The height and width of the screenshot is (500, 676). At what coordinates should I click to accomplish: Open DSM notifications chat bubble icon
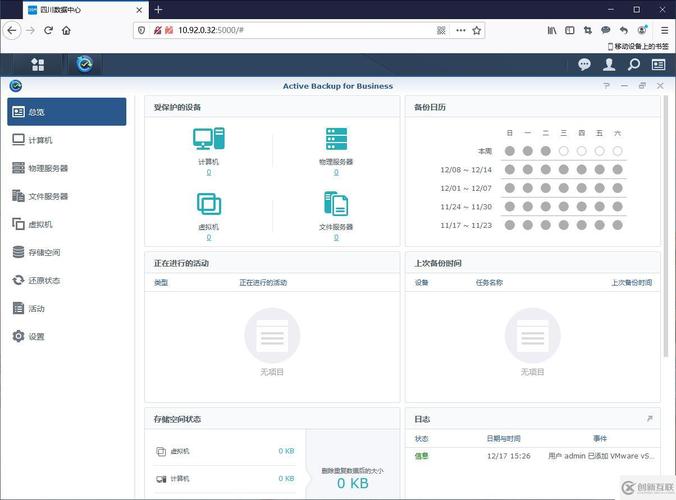585,64
